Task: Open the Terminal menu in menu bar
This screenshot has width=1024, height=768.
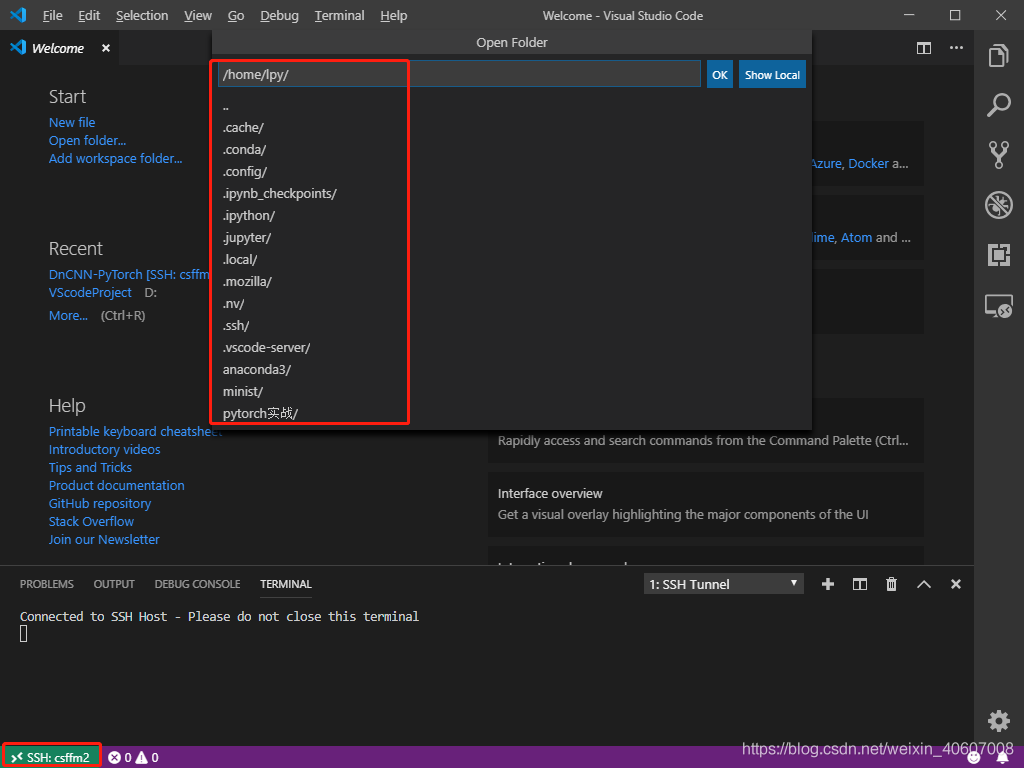Action: tap(339, 15)
